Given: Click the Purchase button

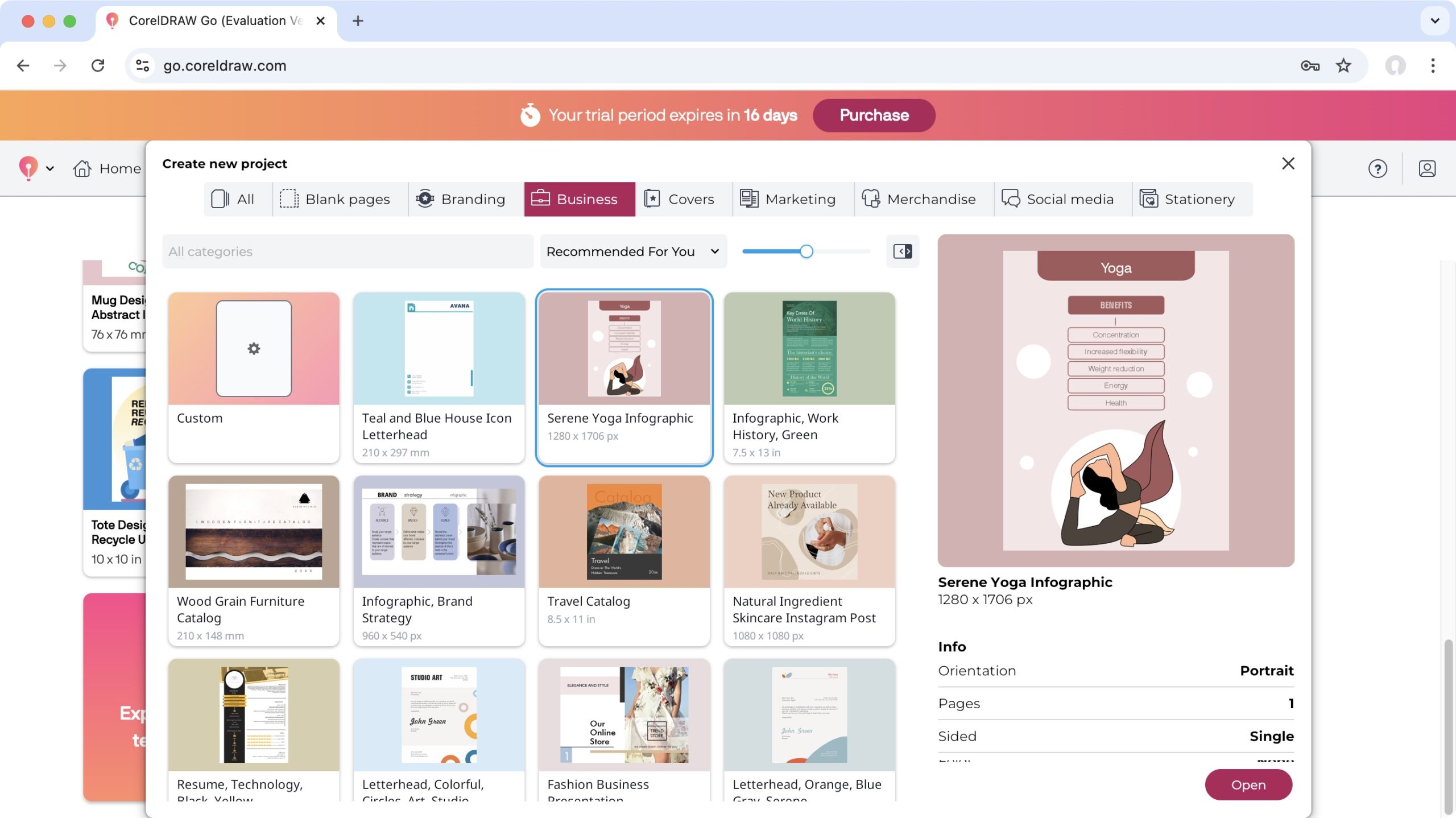Looking at the screenshot, I should click(x=874, y=115).
